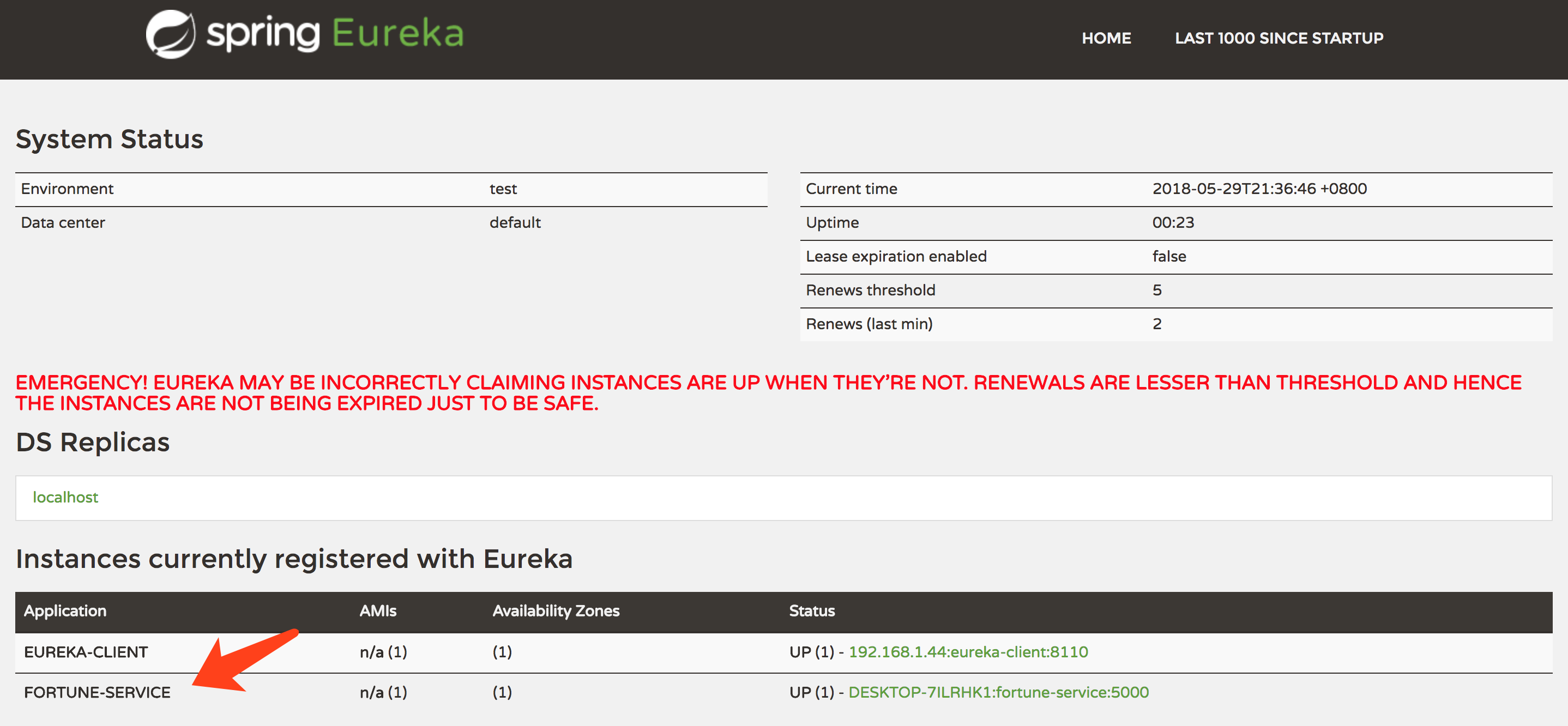The image size is (1568, 726).
Task: Click the spring Eureka brand text
Action: tap(335, 34)
